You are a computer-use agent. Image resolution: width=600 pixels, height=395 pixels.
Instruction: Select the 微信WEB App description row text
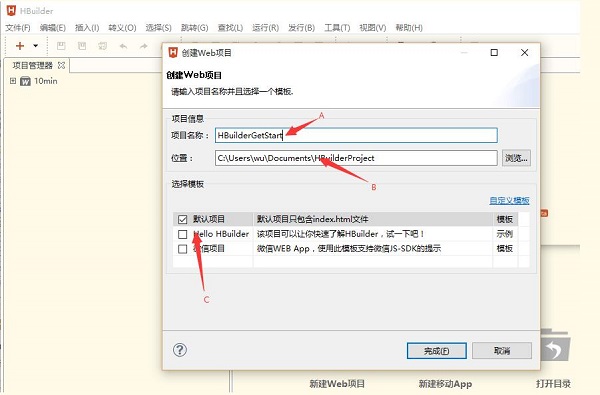point(349,249)
